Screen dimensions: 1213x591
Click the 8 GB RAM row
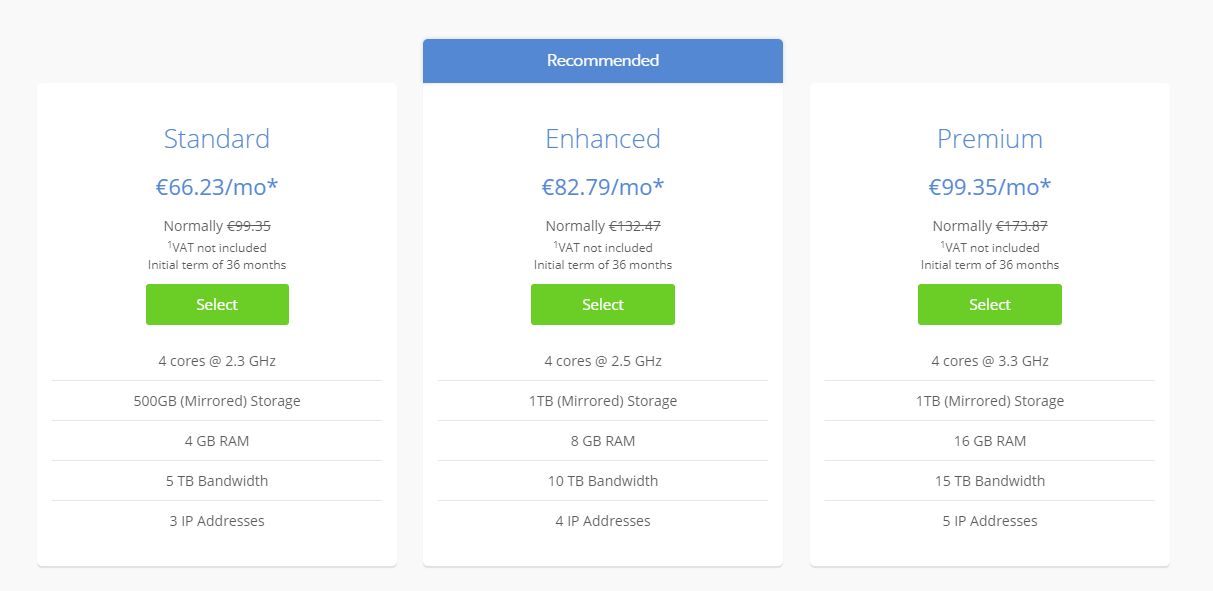click(602, 441)
